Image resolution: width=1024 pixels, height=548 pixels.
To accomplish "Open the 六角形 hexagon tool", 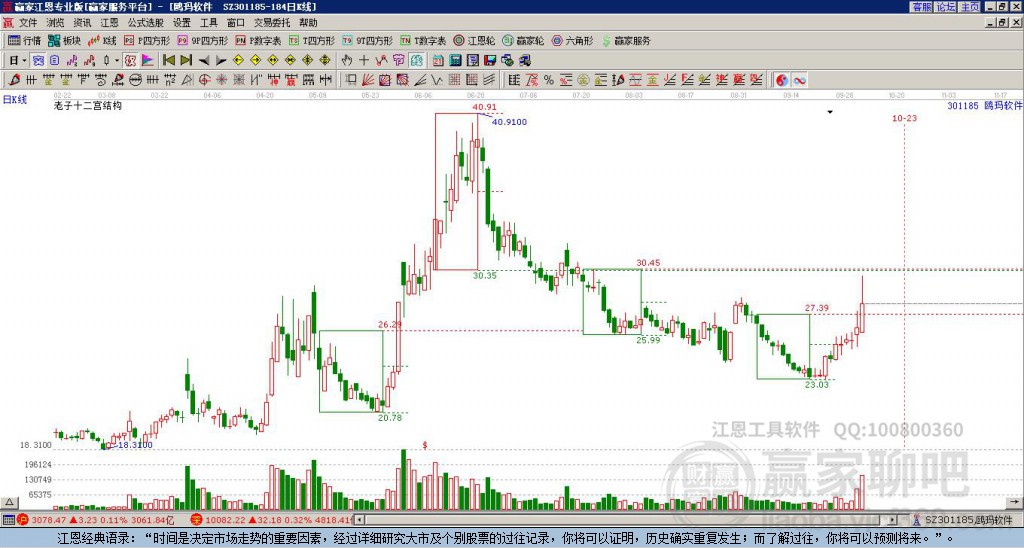I will coord(573,40).
